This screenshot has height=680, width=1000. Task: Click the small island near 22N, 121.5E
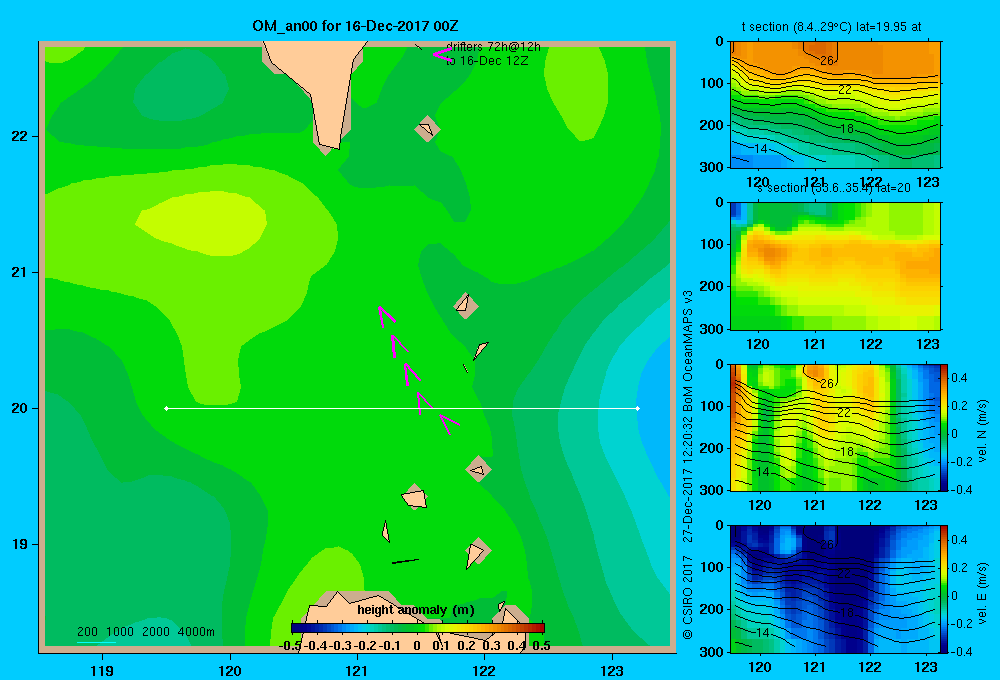[x=427, y=129]
